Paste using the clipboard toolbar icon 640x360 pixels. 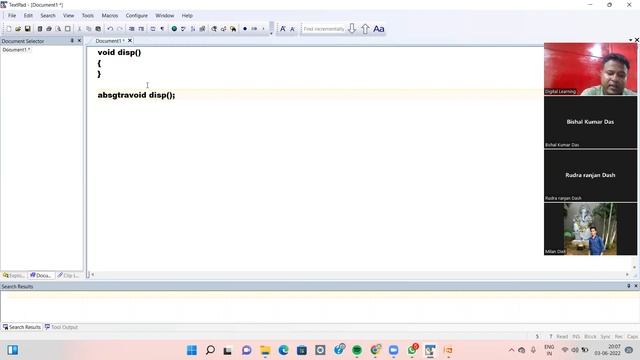(x=98, y=29)
